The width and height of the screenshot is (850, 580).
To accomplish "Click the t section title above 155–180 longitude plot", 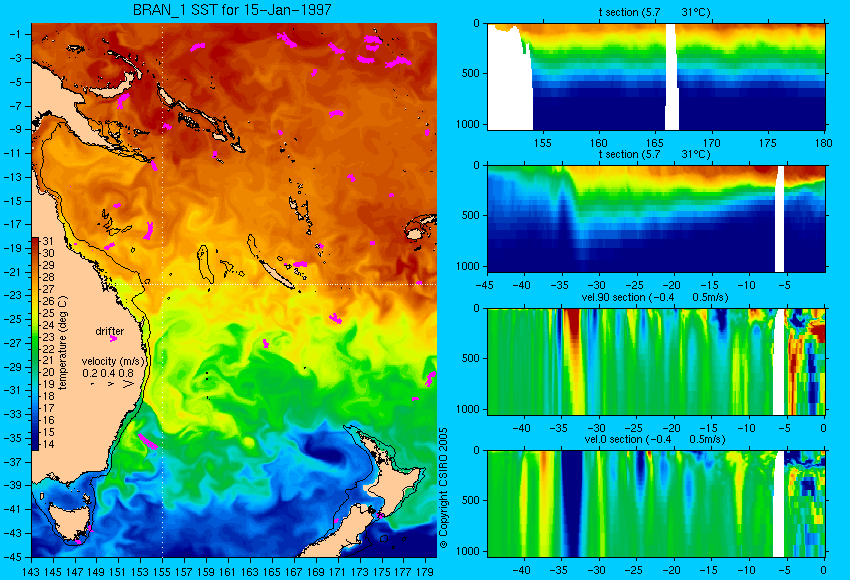I will tap(654, 12).
